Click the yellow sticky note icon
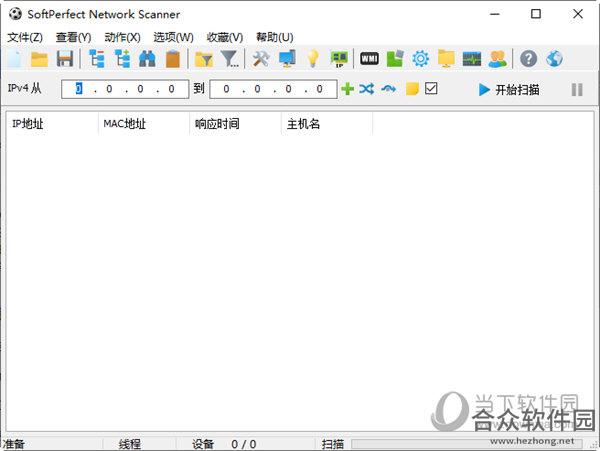Viewport: 600px width, 451px height. 412,89
